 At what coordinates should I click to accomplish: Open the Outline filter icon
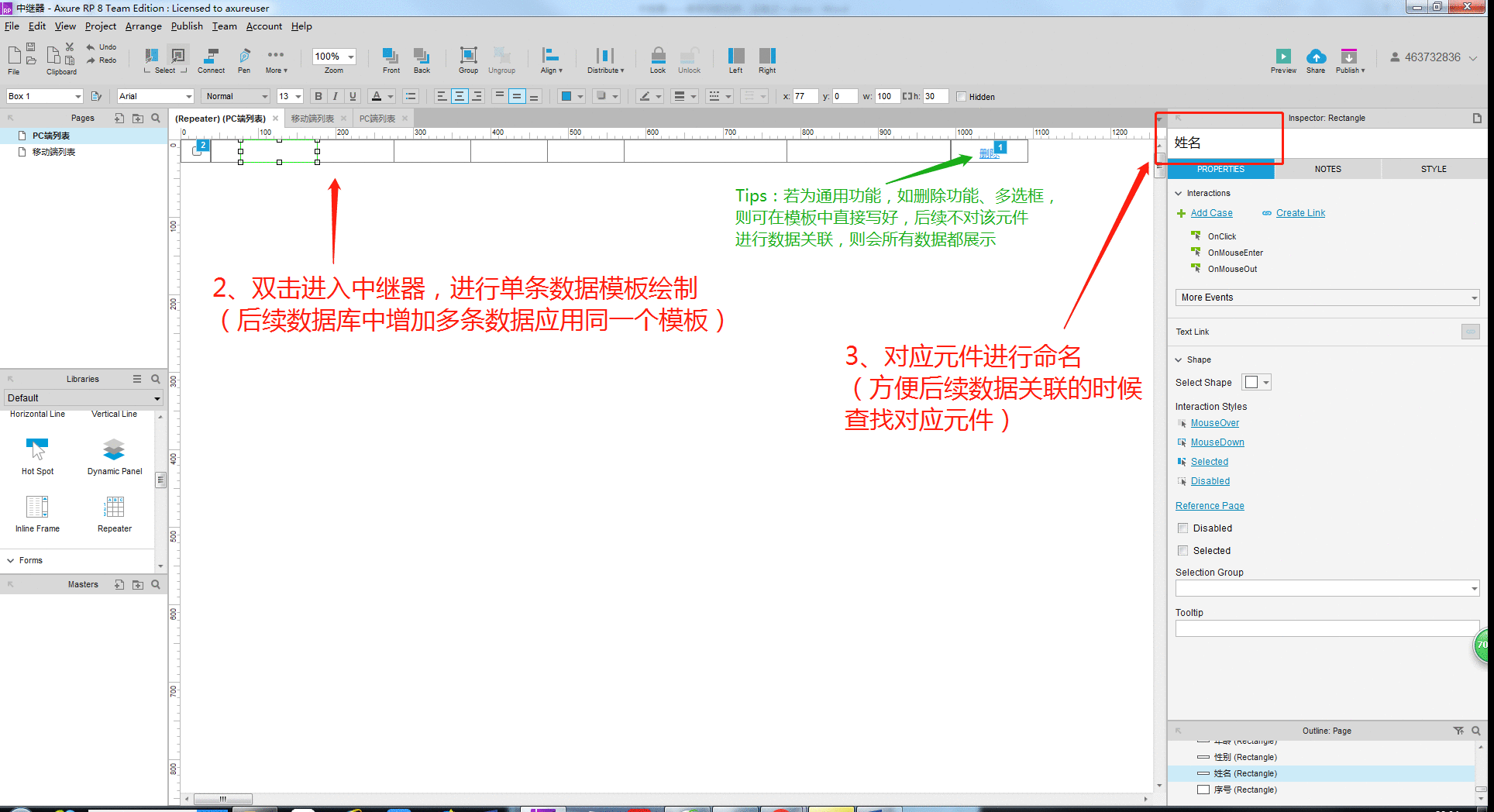[1458, 731]
